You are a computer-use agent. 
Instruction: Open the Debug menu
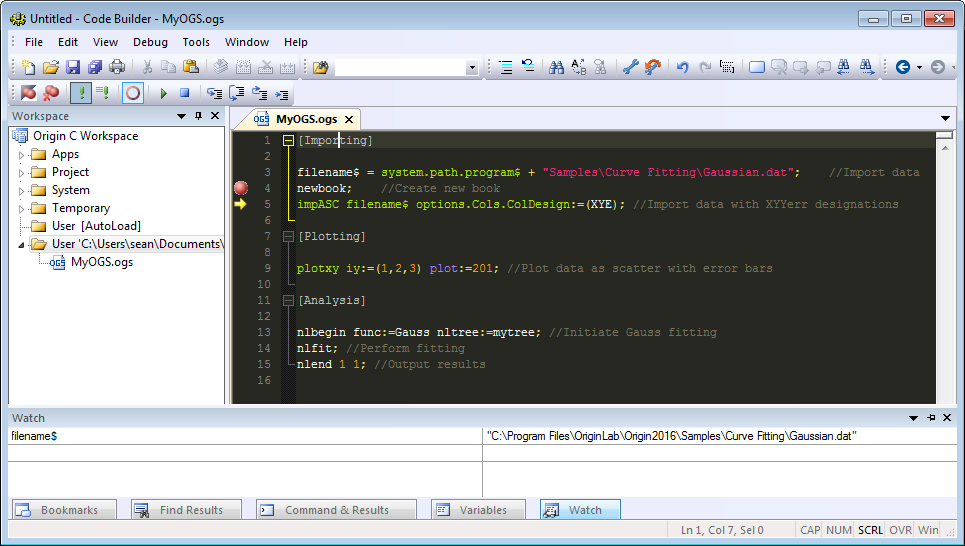(x=150, y=42)
